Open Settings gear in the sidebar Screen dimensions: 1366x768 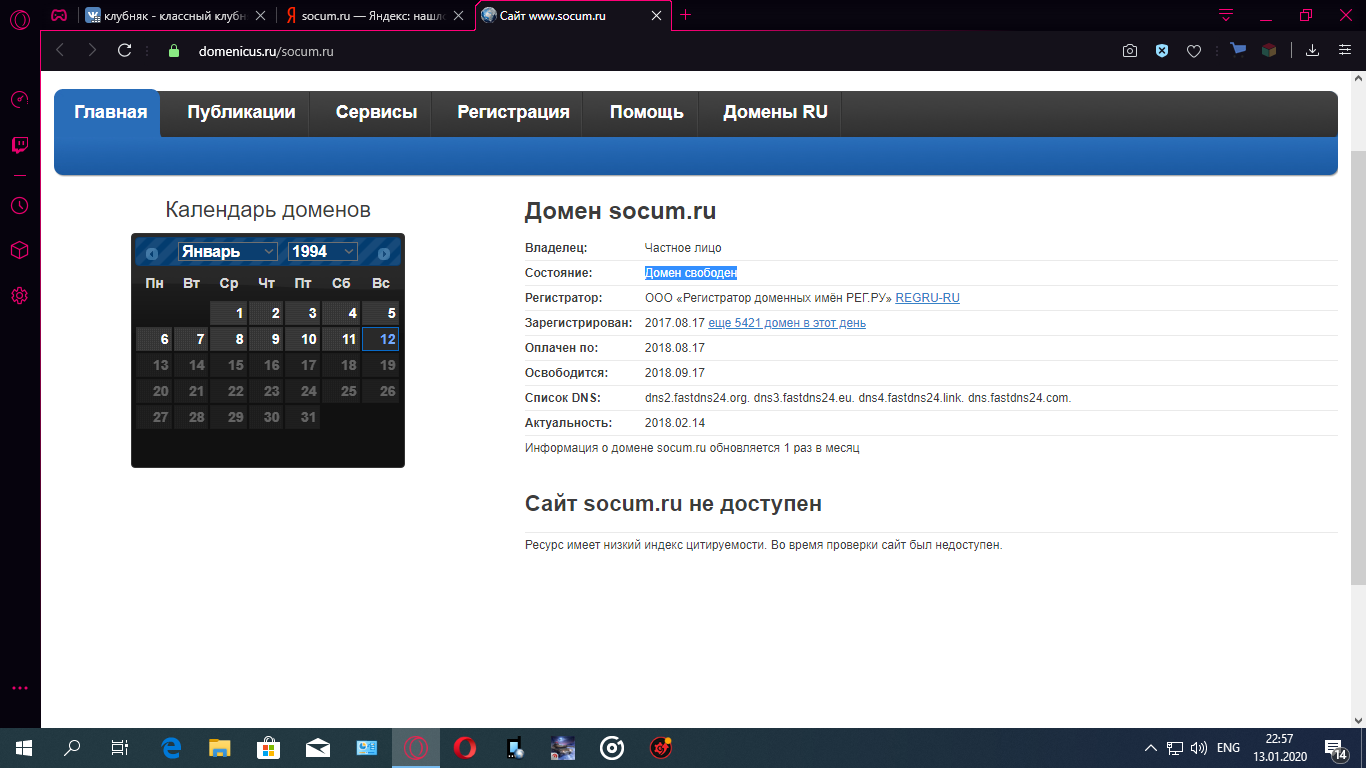point(19,295)
